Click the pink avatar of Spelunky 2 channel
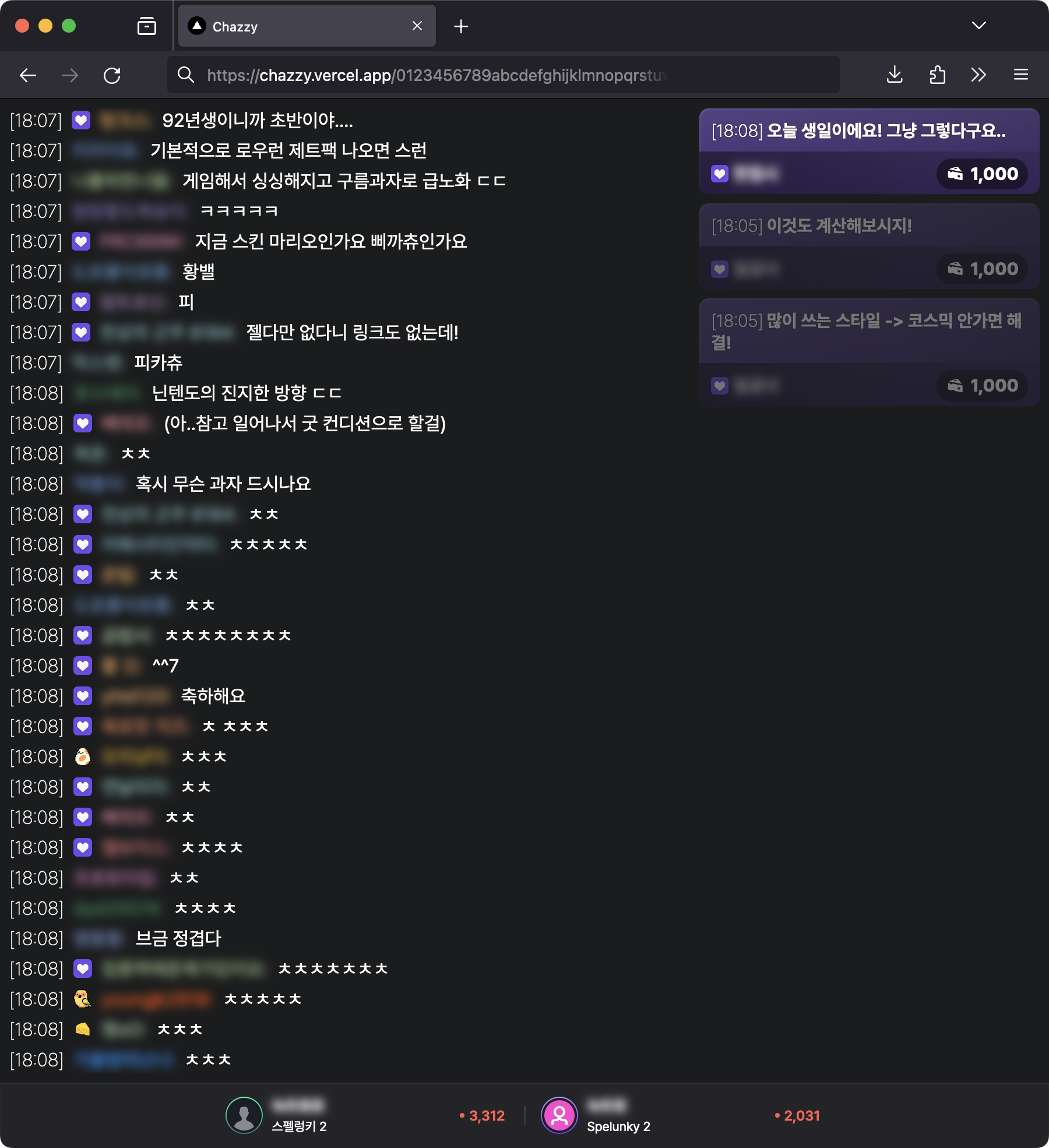1049x1148 pixels. click(x=559, y=1115)
